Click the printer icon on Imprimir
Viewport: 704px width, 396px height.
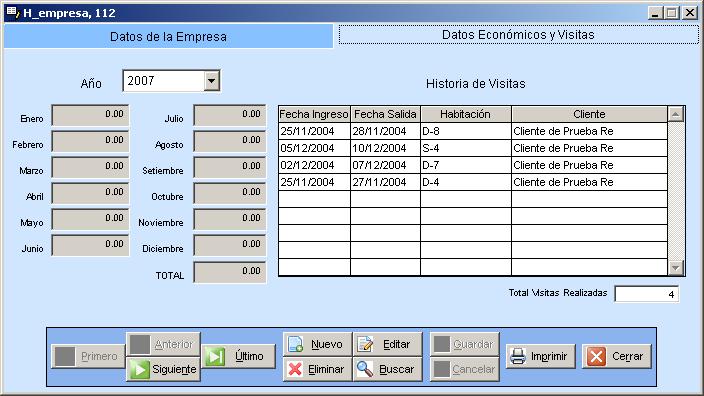point(518,356)
